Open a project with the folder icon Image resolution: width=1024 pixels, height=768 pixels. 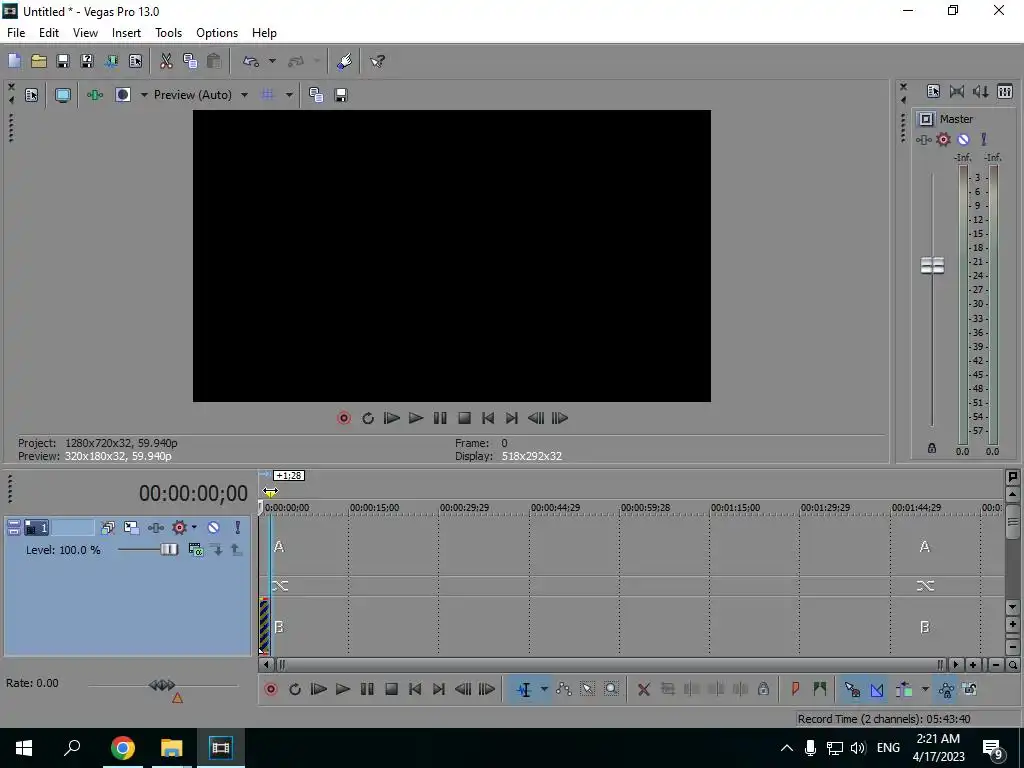click(39, 61)
